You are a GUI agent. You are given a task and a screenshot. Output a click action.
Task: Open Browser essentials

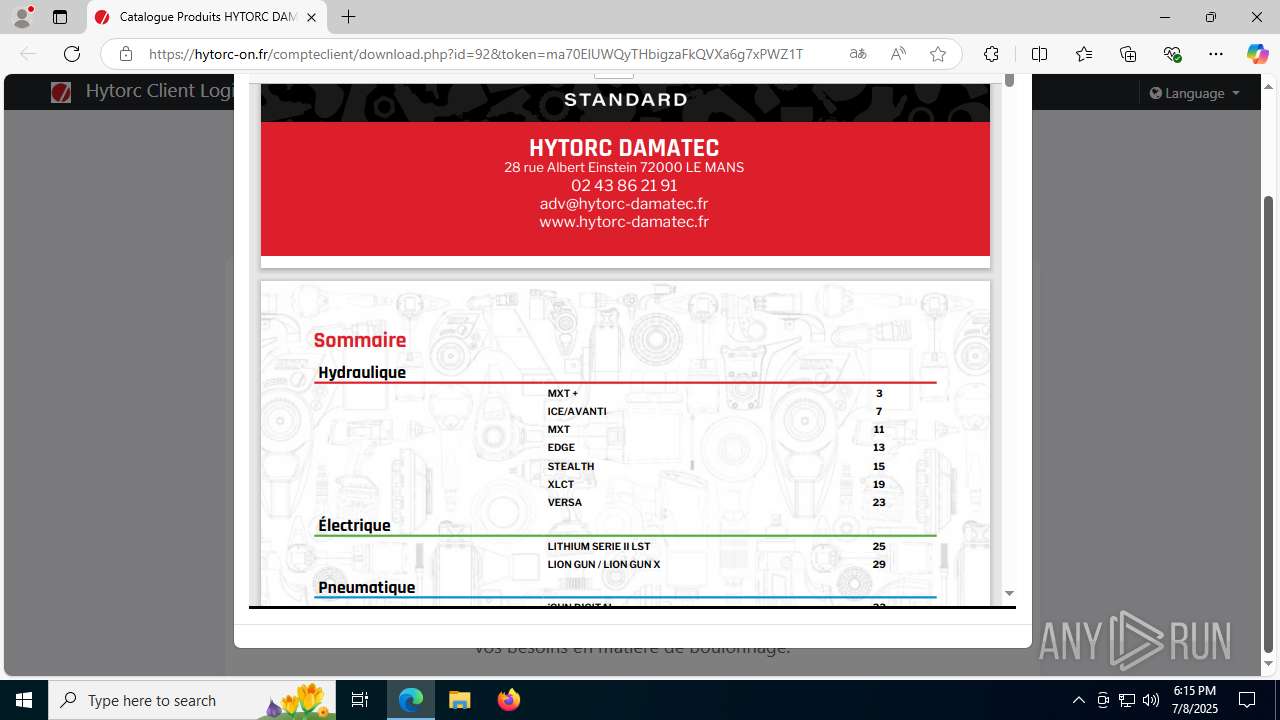tap(1172, 54)
